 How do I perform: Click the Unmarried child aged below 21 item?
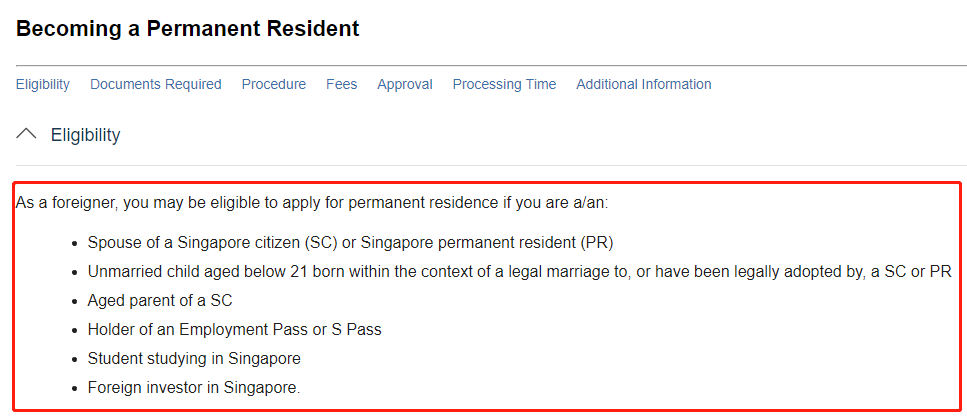(x=519, y=271)
